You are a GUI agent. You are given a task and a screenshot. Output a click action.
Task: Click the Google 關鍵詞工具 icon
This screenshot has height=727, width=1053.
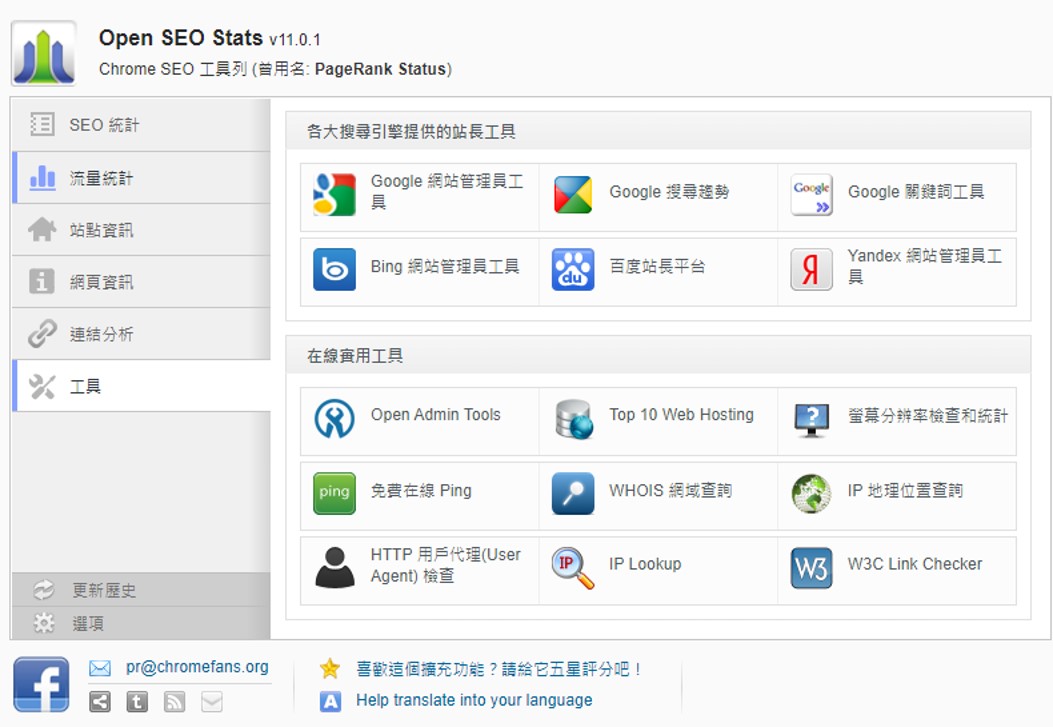(811, 195)
